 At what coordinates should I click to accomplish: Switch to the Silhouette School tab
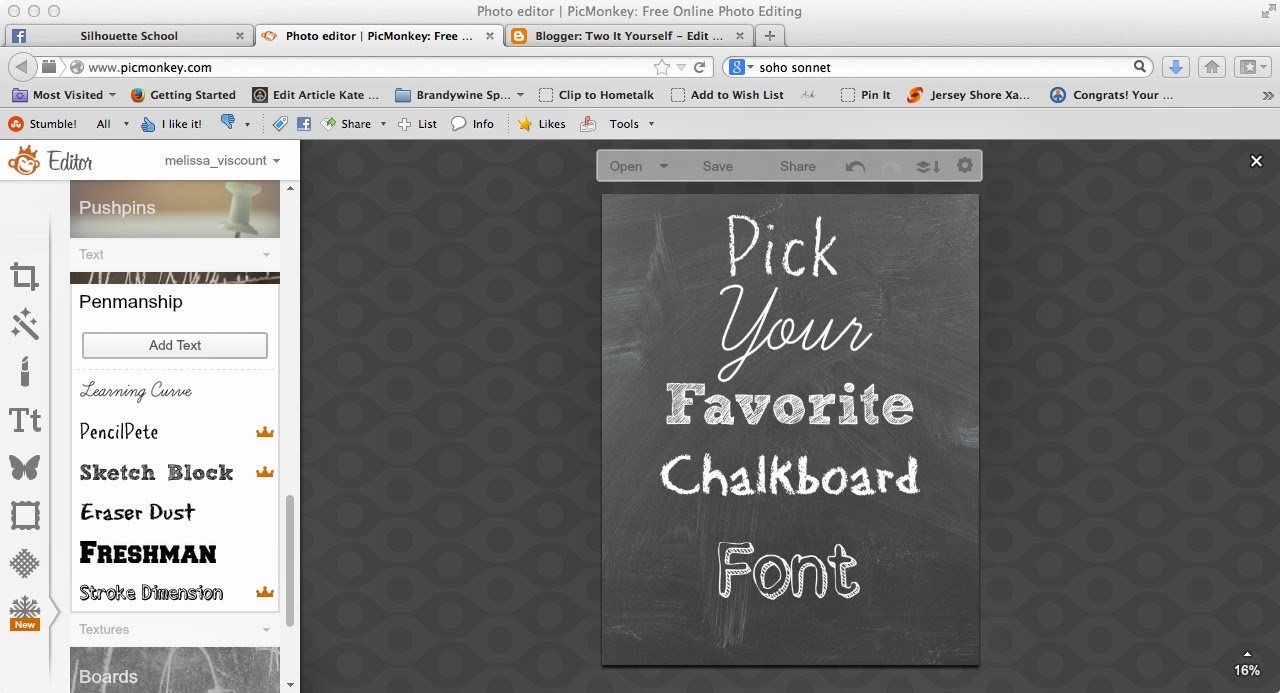click(130, 34)
